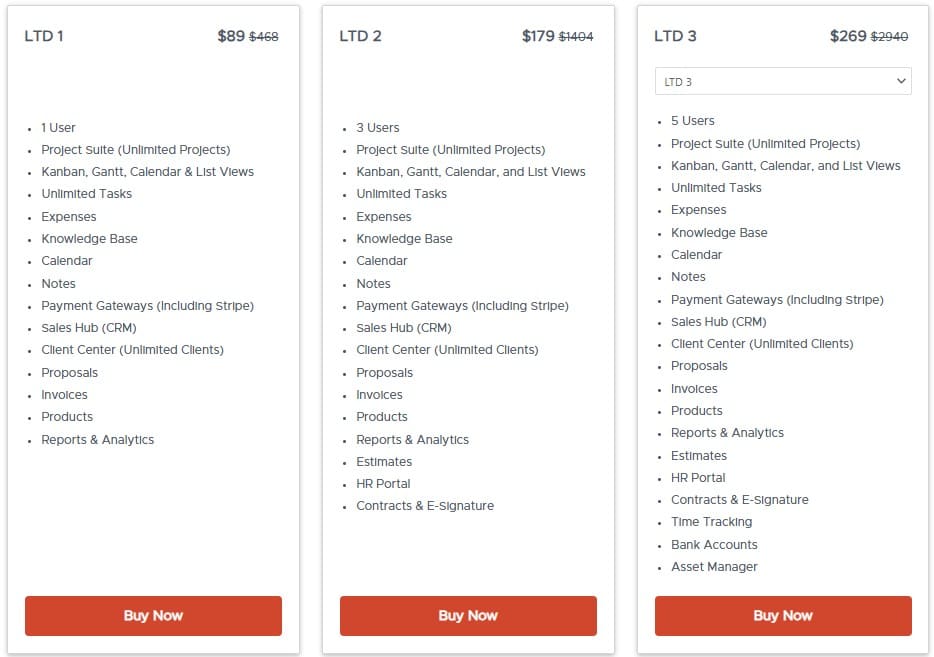Click Sales Hub (CRM) in the LTD 2 list
Viewport: 934px width, 657px height.
402,327
